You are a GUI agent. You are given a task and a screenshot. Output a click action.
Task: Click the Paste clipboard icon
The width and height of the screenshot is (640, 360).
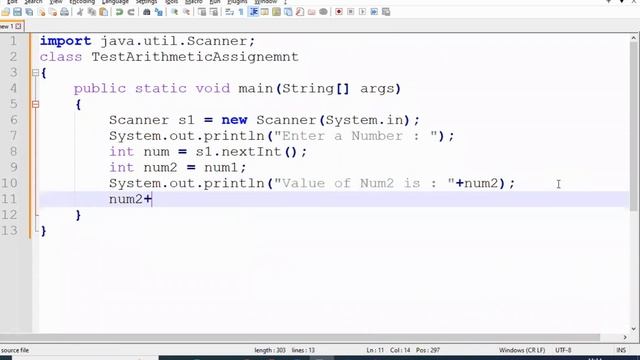[x=104, y=12]
